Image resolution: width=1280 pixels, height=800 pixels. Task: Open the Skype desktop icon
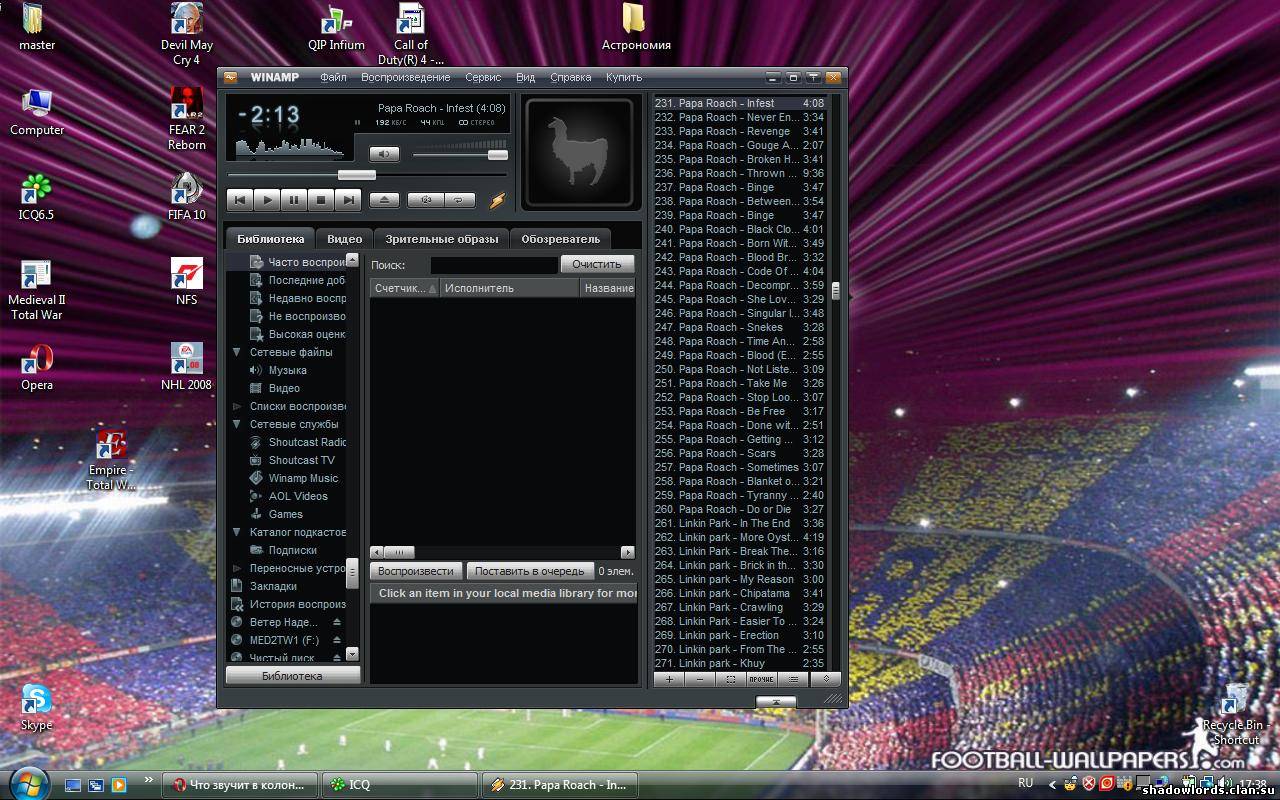click(37, 707)
